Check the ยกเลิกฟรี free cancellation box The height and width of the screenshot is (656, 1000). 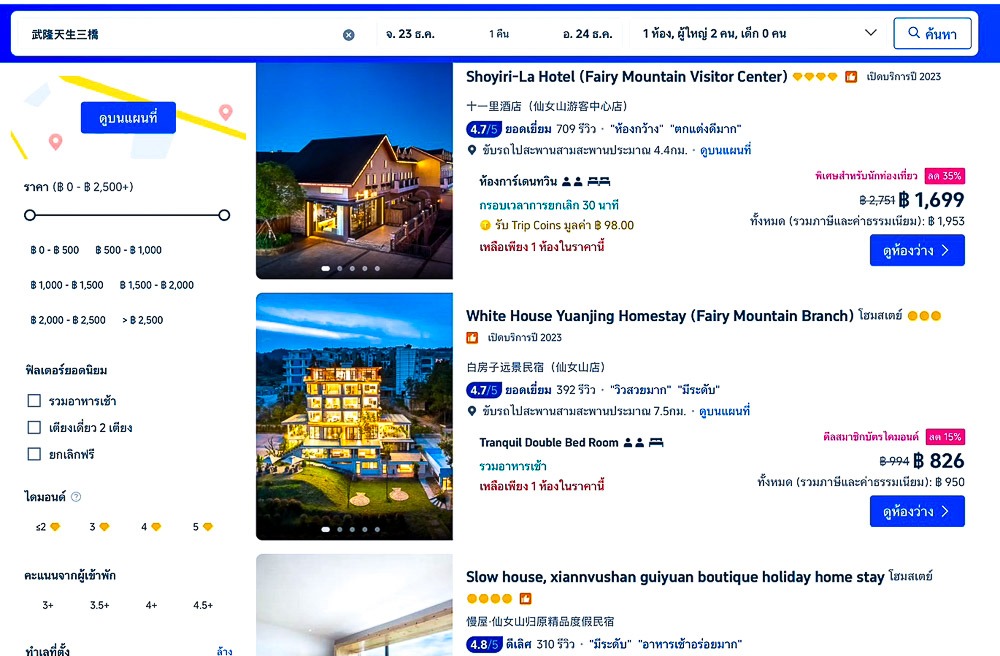pyautogui.click(x=34, y=454)
